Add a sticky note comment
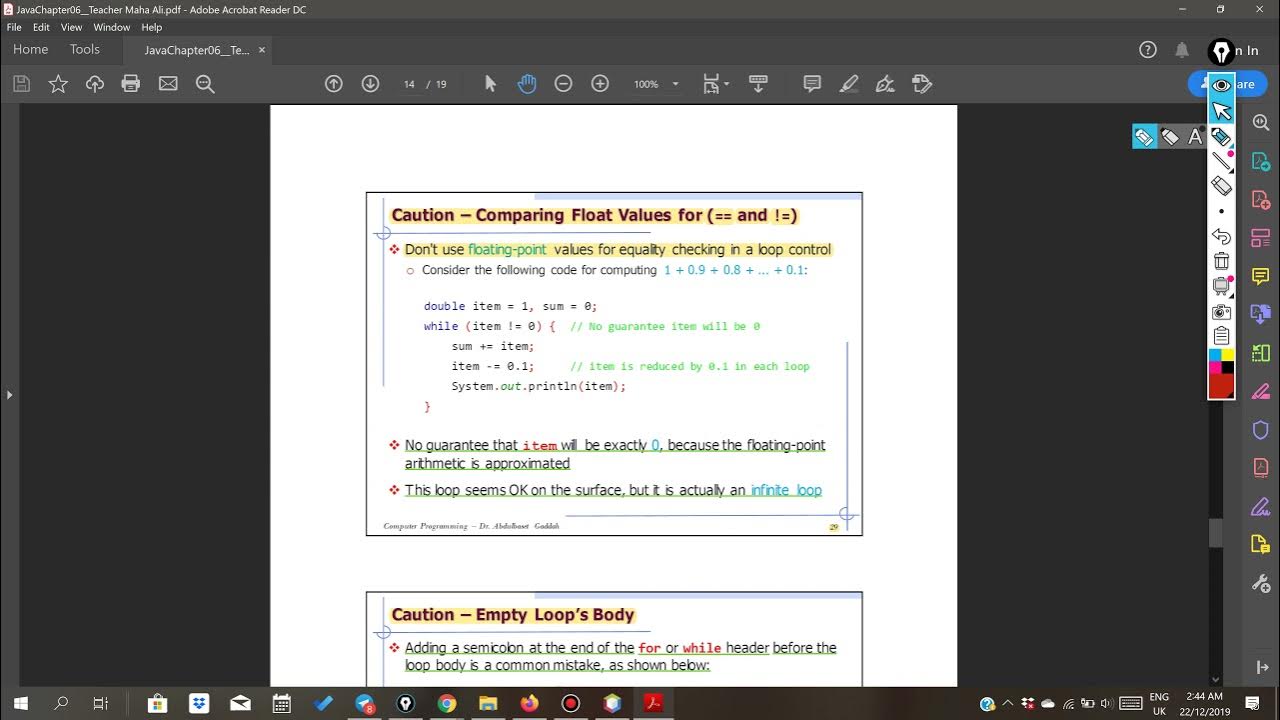1280x720 pixels. 812,84
